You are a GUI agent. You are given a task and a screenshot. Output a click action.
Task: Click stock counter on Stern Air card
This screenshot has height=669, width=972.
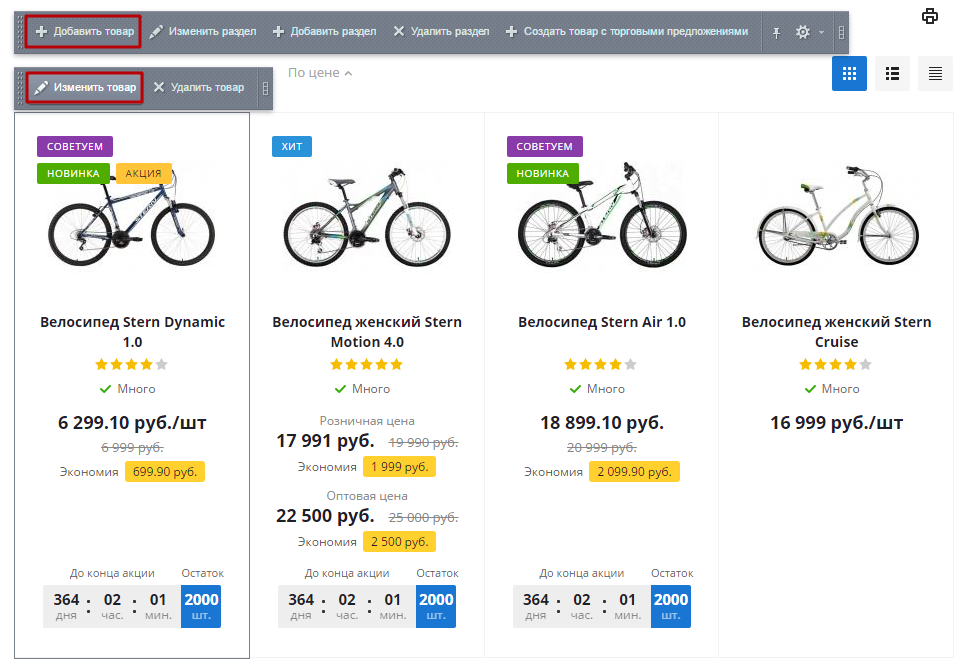671,606
